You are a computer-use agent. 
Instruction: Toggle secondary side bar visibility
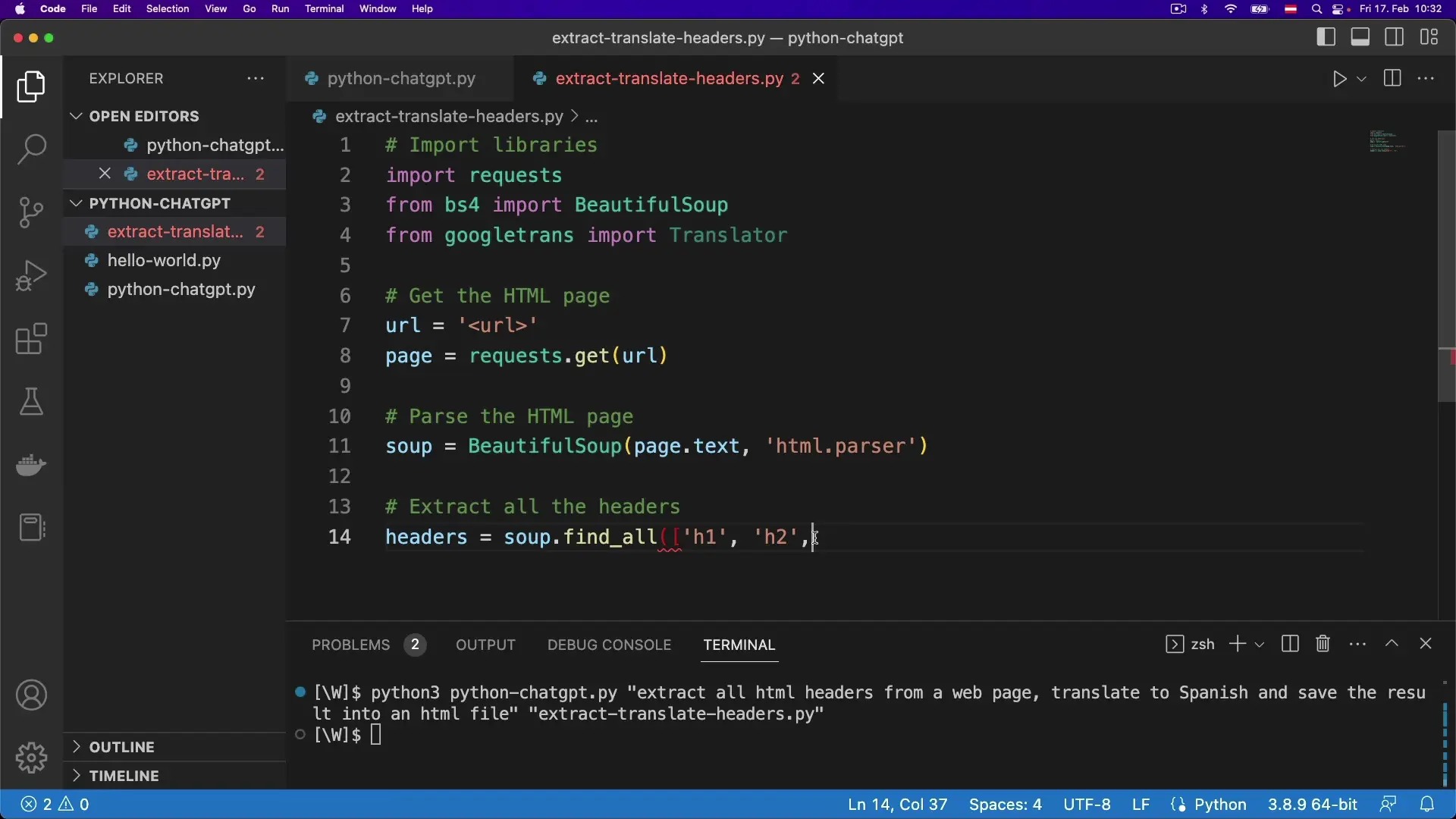click(1395, 37)
